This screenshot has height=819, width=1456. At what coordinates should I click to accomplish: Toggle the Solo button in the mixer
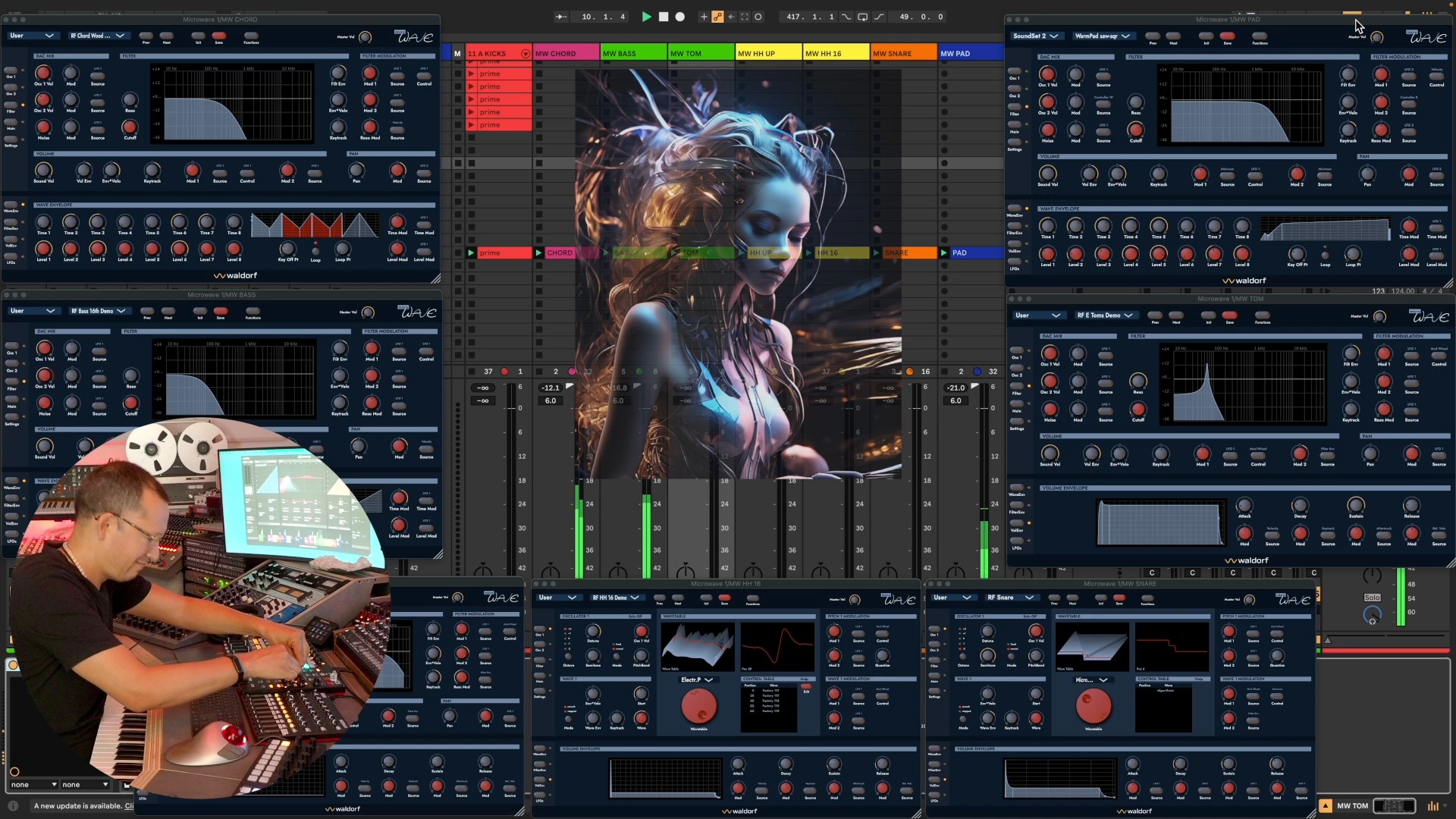point(1372,598)
